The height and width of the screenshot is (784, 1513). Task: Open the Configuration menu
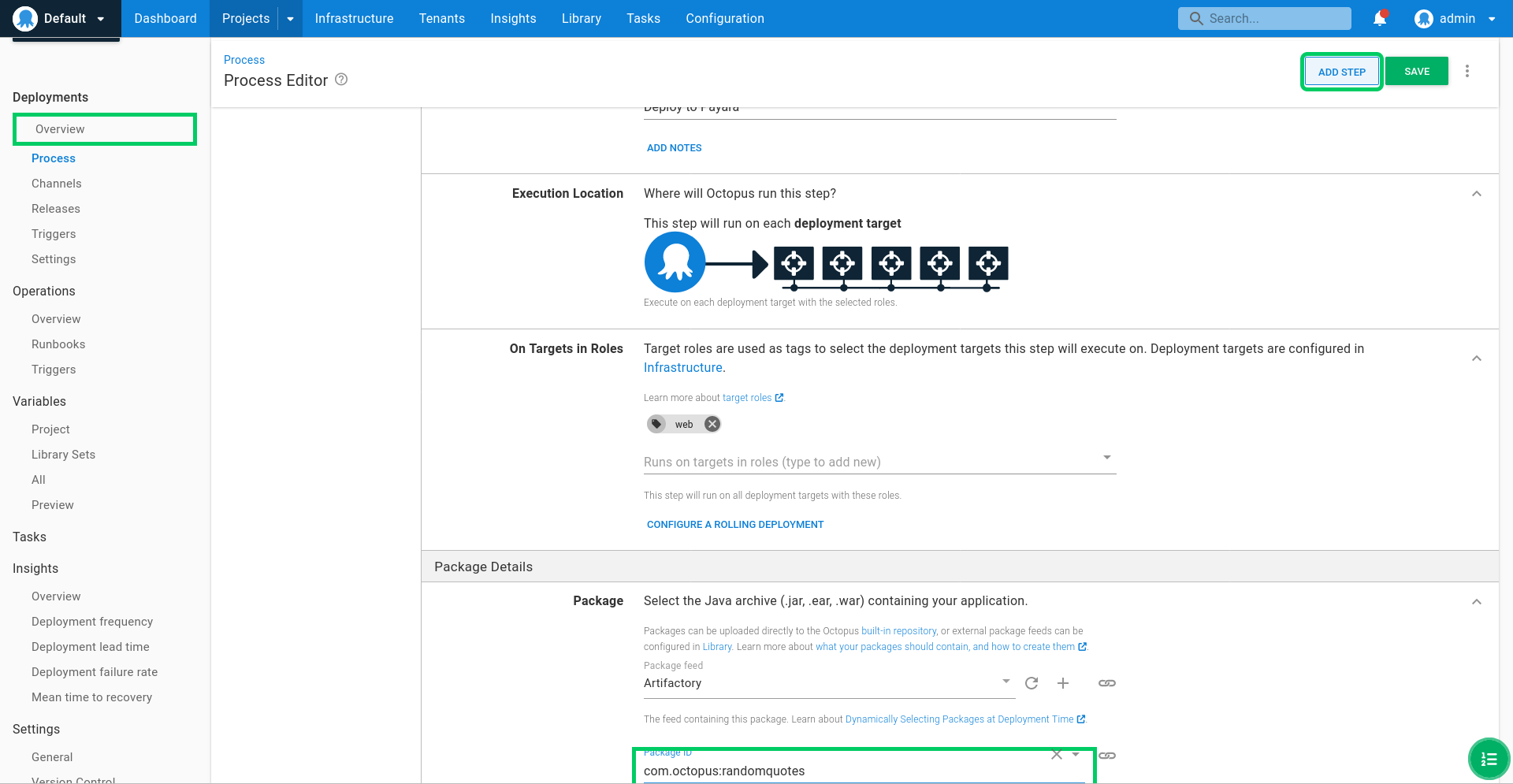point(725,18)
